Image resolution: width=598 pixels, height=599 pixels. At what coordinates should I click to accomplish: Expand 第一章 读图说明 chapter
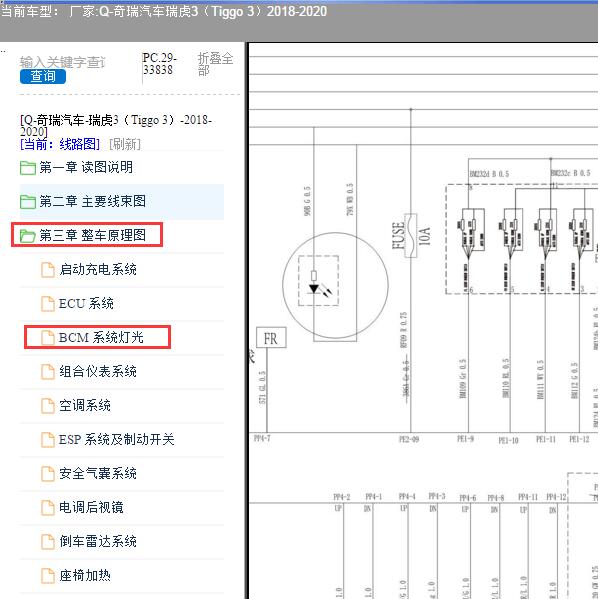pos(86,167)
